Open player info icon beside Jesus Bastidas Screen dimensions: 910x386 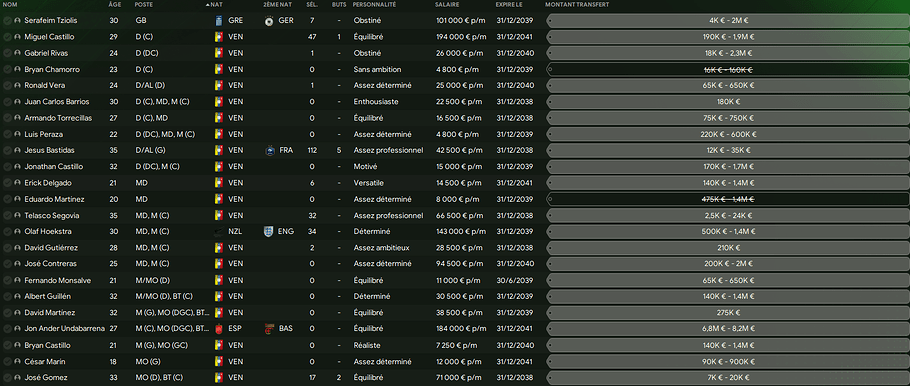click(17, 150)
